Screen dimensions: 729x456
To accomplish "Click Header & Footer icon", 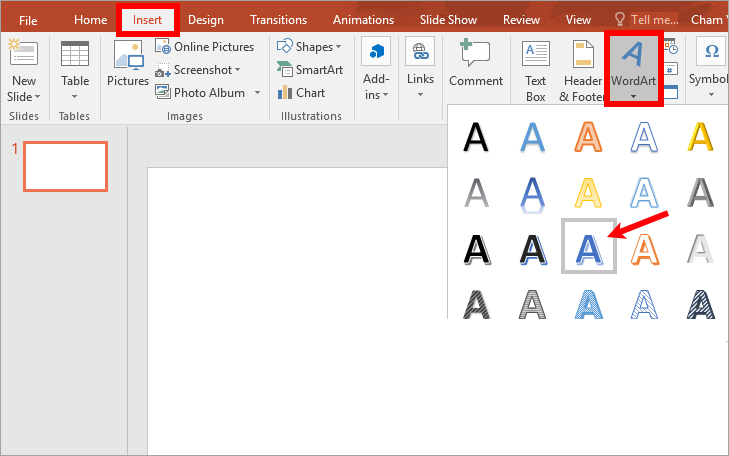I will [x=580, y=58].
